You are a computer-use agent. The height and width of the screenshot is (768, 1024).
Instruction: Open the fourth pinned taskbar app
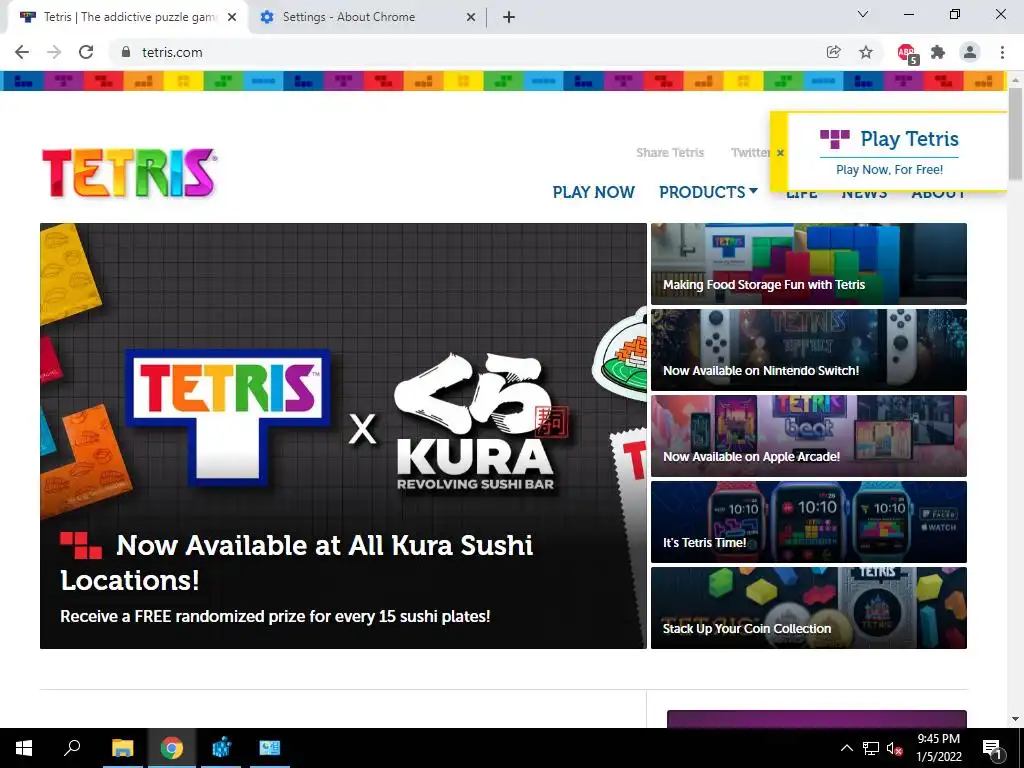[270, 748]
